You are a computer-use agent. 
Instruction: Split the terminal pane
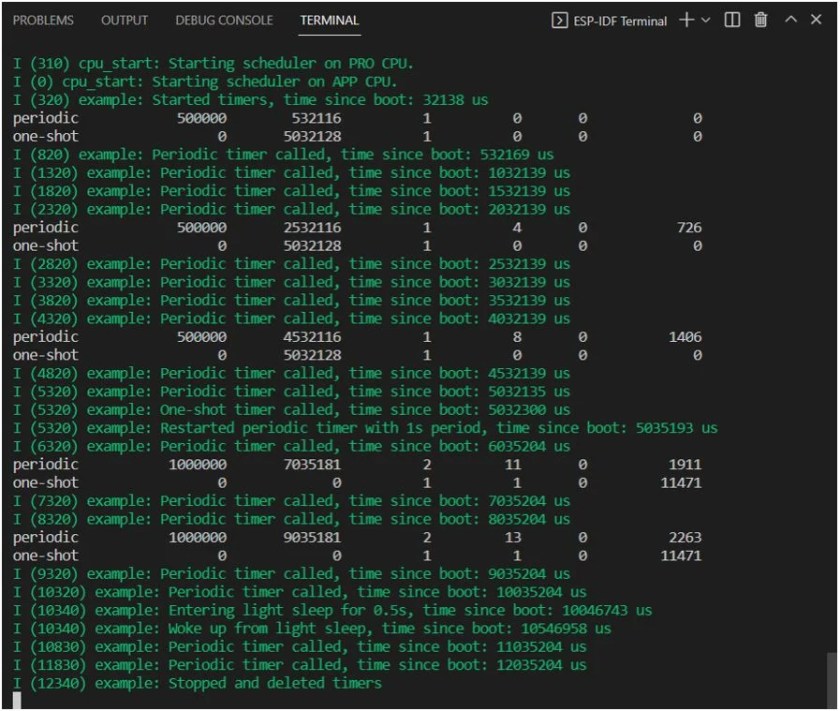(732, 18)
